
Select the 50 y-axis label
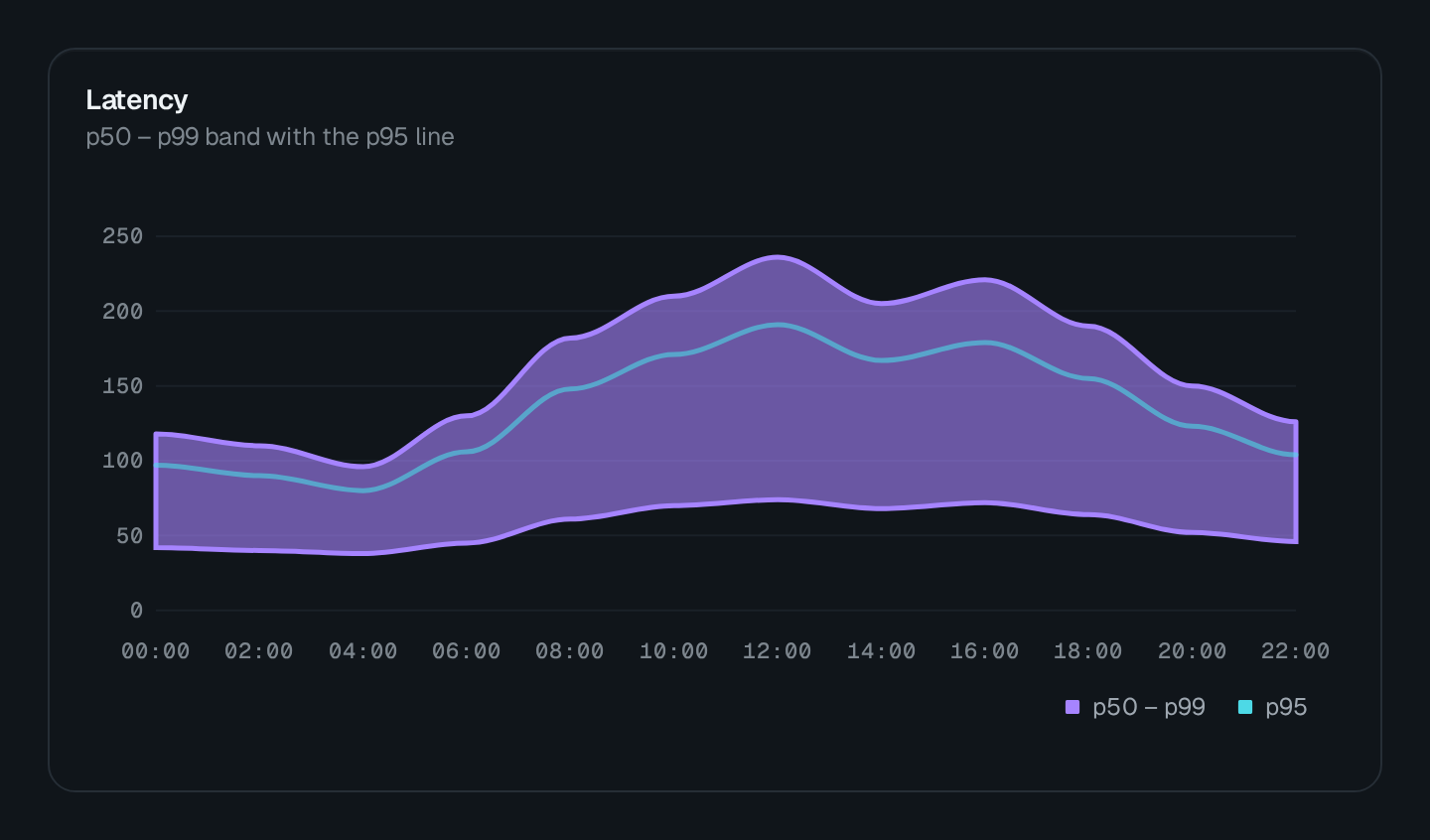tap(130, 536)
